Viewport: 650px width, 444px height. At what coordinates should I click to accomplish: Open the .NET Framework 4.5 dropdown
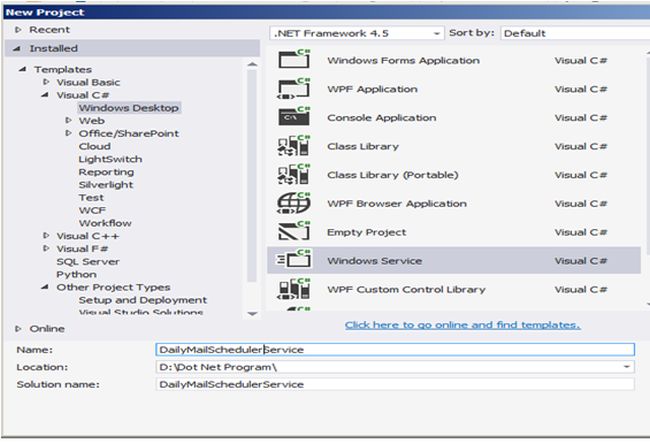357,33
